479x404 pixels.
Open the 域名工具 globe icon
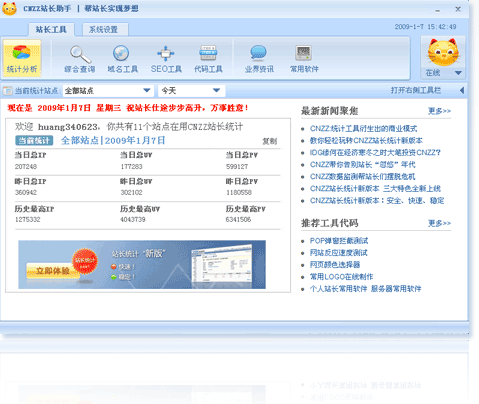point(122,59)
